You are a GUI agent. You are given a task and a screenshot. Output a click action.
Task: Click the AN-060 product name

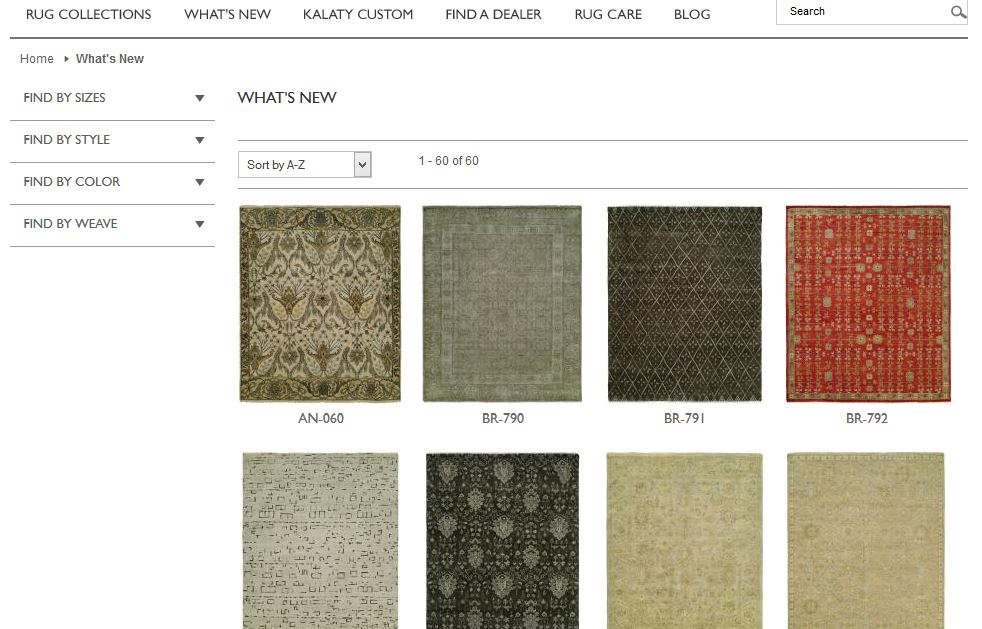[x=321, y=418]
